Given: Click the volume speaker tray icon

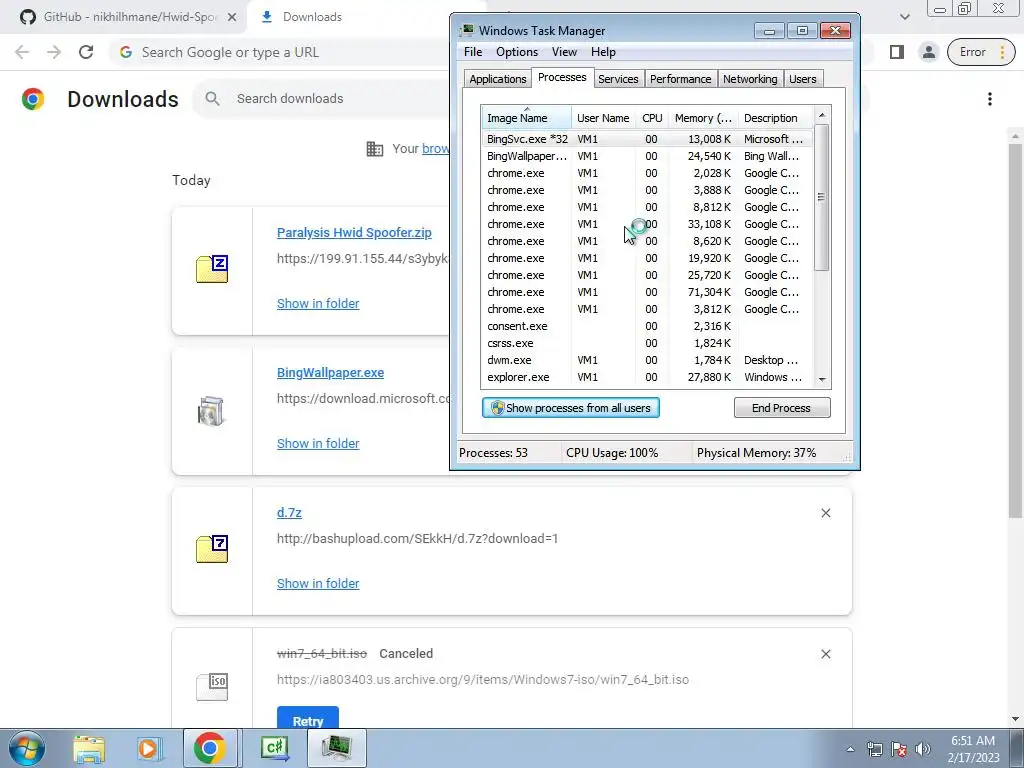Looking at the screenshot, I should (x=923, y=749).
